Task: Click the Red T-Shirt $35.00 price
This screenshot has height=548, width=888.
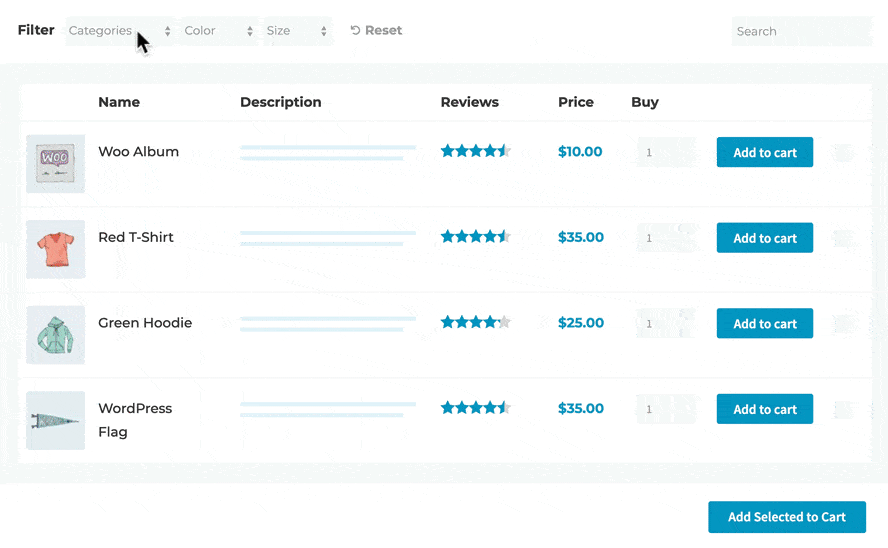Action: click(x=580, y=237)
